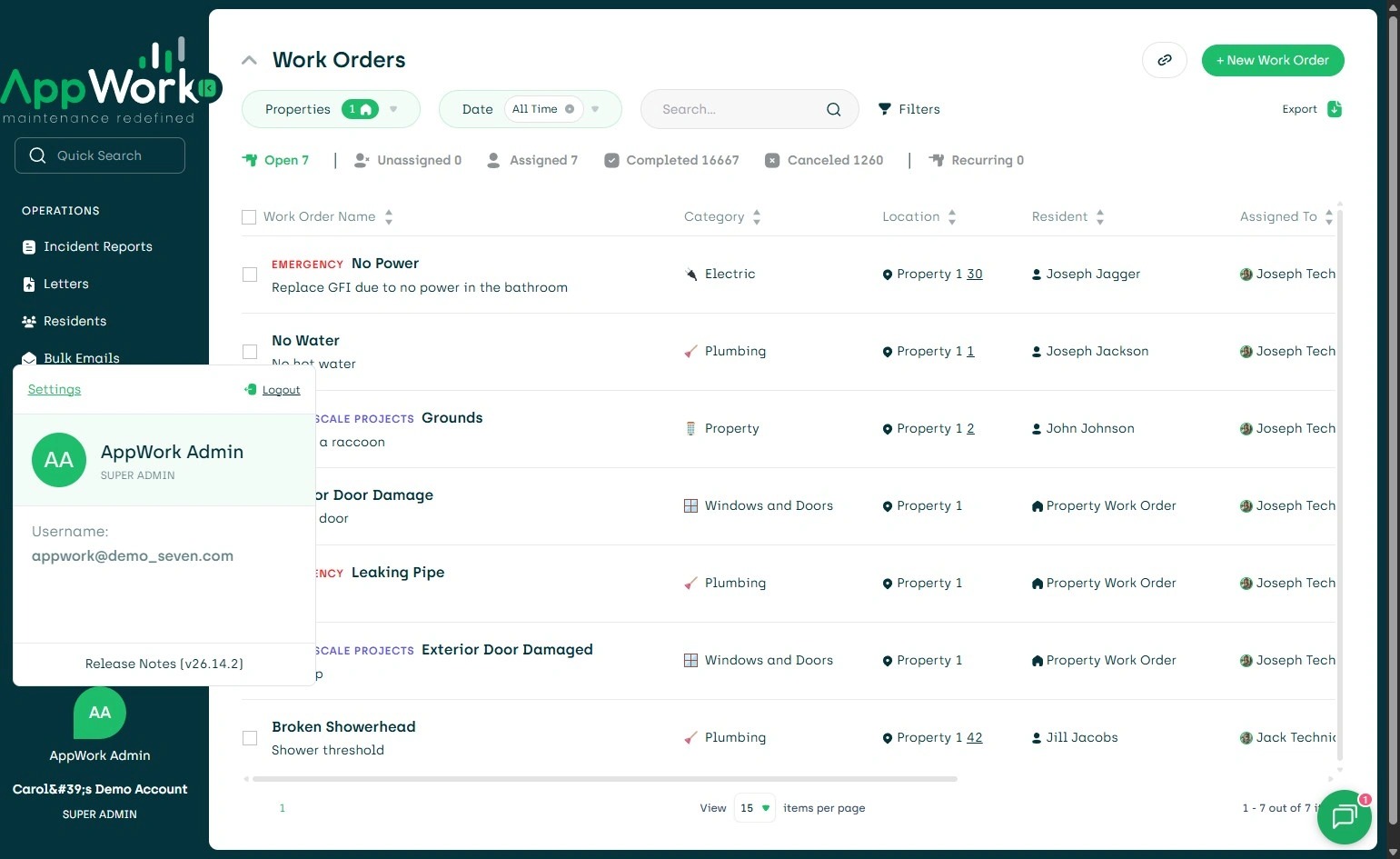Image resolution: width=1400 pixels, height=859 pixels.
Task: Switch to the Completed 16667 tab
Action: click(671, 160)
